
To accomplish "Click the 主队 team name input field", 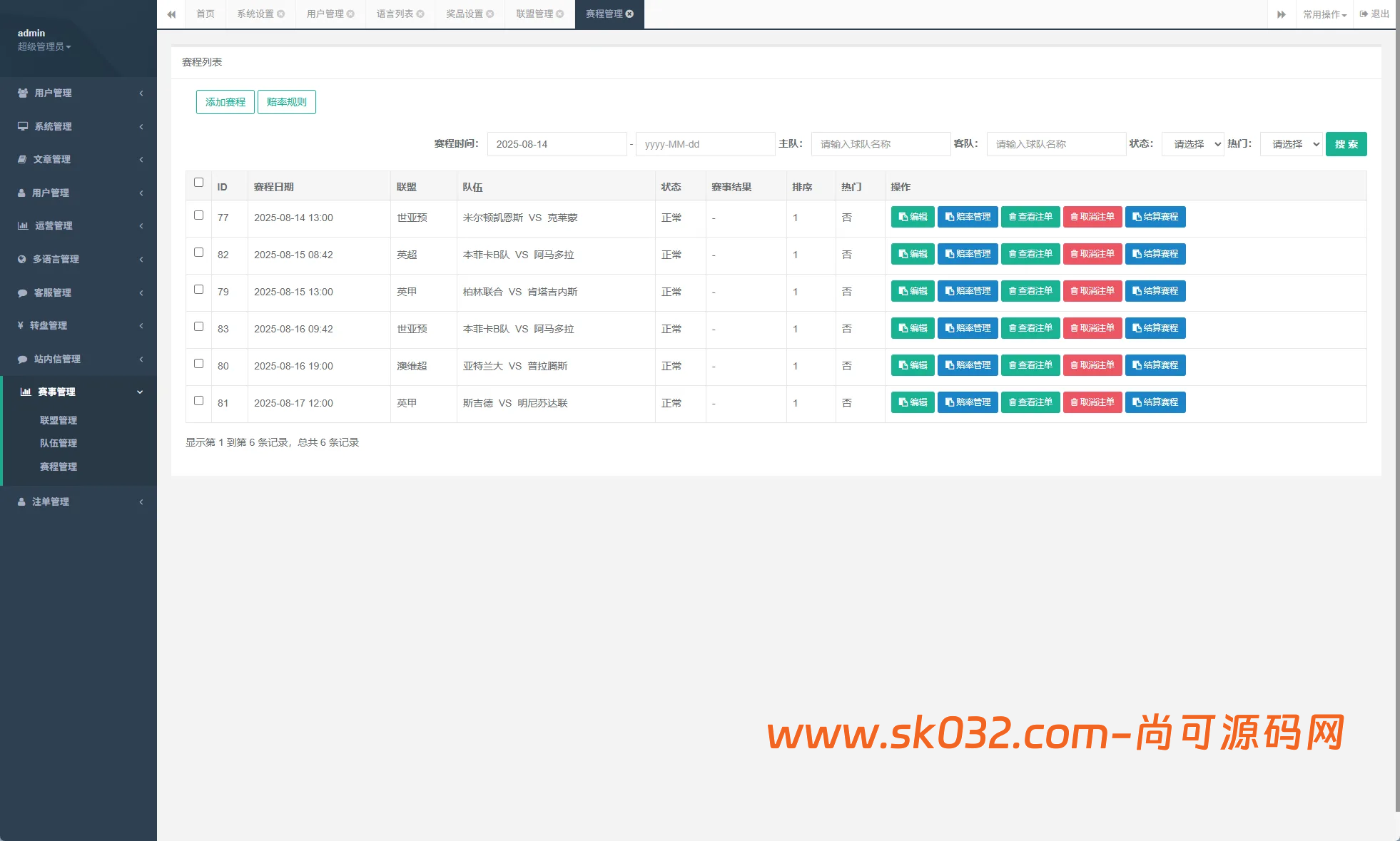I will 880,144.
